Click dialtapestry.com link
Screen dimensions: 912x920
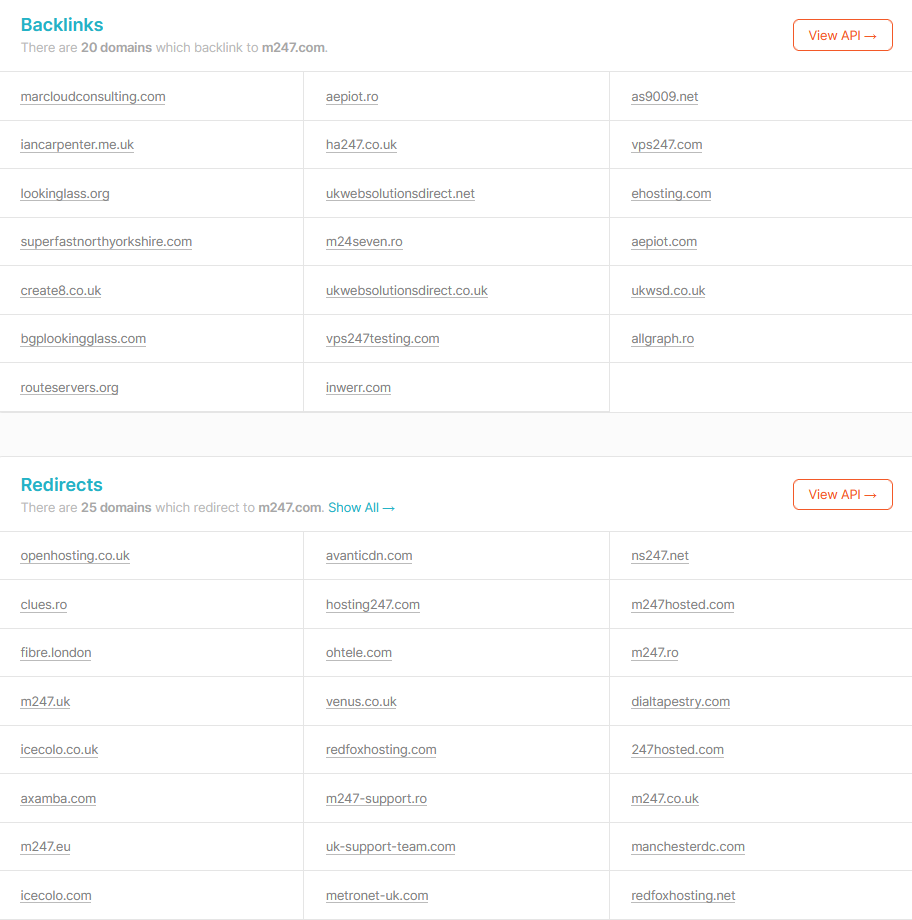[x=680, y=701]
